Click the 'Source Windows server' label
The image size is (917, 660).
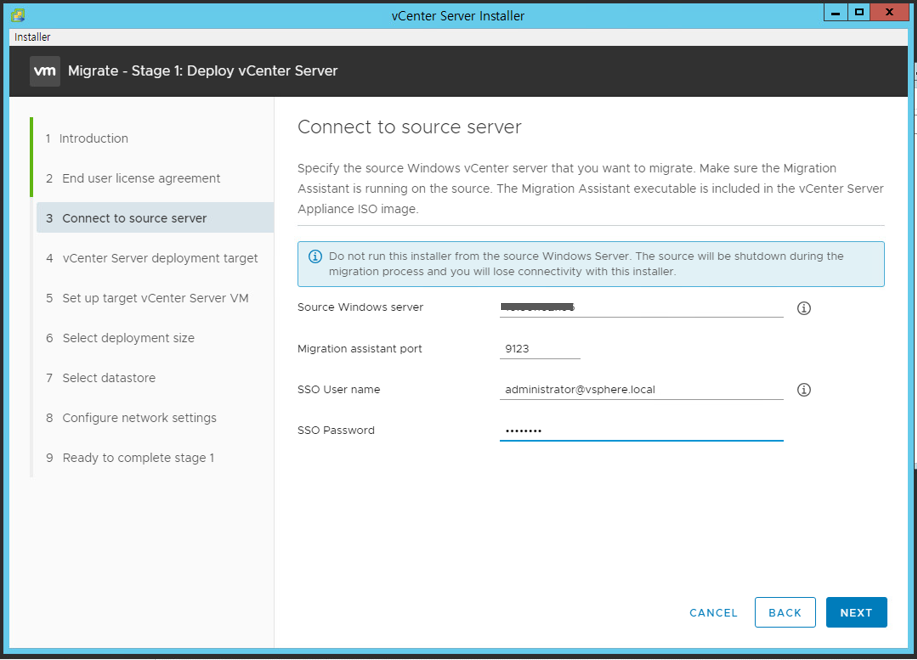pos(360,307)
